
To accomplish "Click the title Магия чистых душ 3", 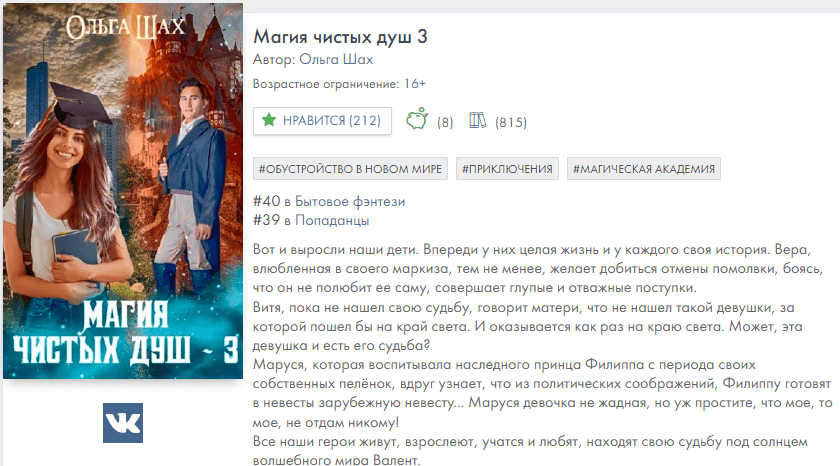I will pyautogui.click(x=340, y=36).
